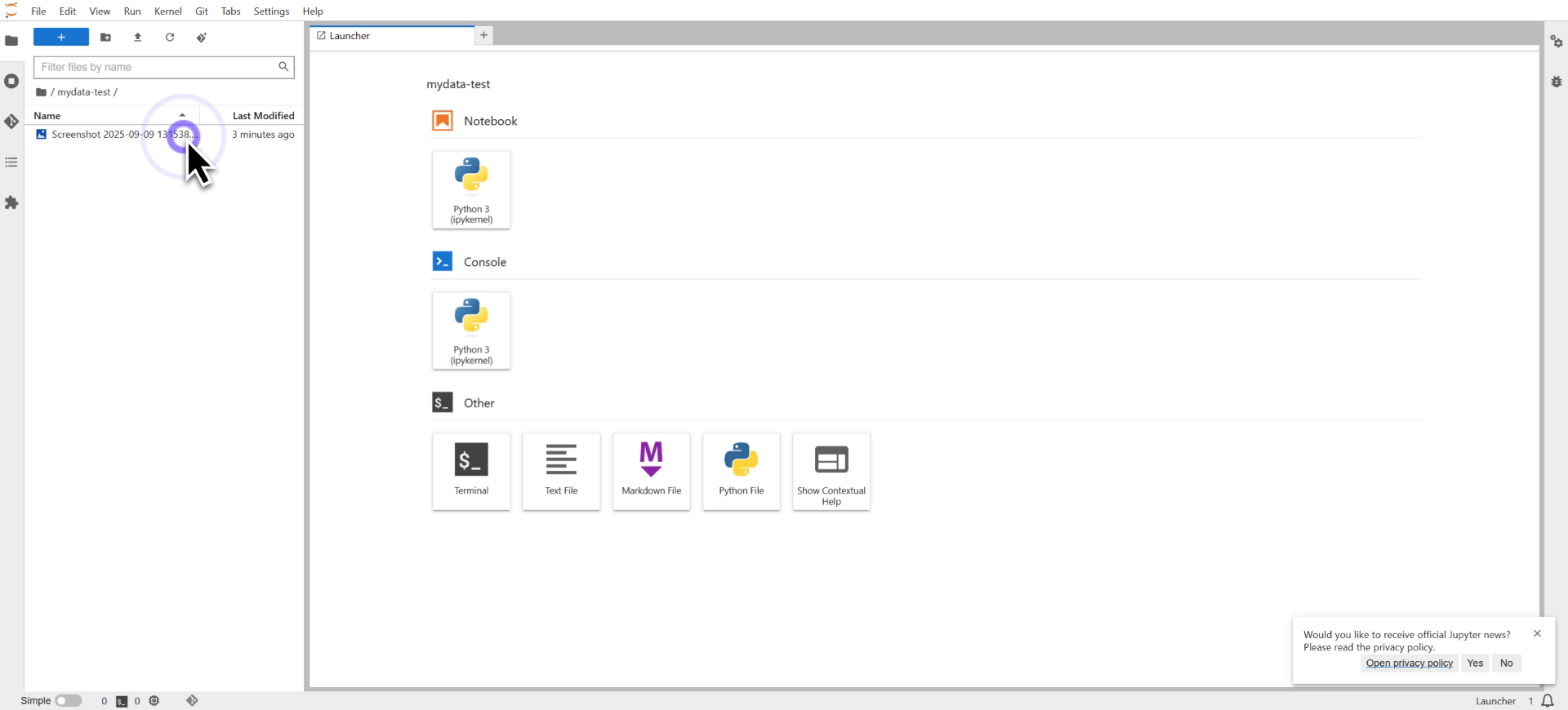Click the blue New Launcher plus button
The image size is (1568, 710).
[x=61, y=38]
